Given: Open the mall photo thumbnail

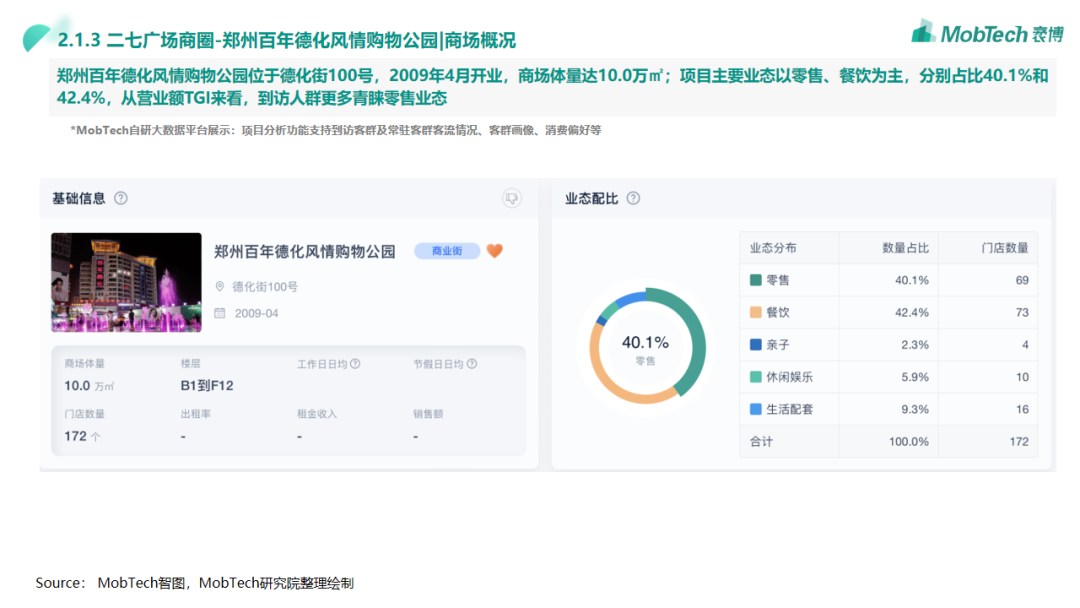Looking at the screenshot, I should (x=126, y=282).
